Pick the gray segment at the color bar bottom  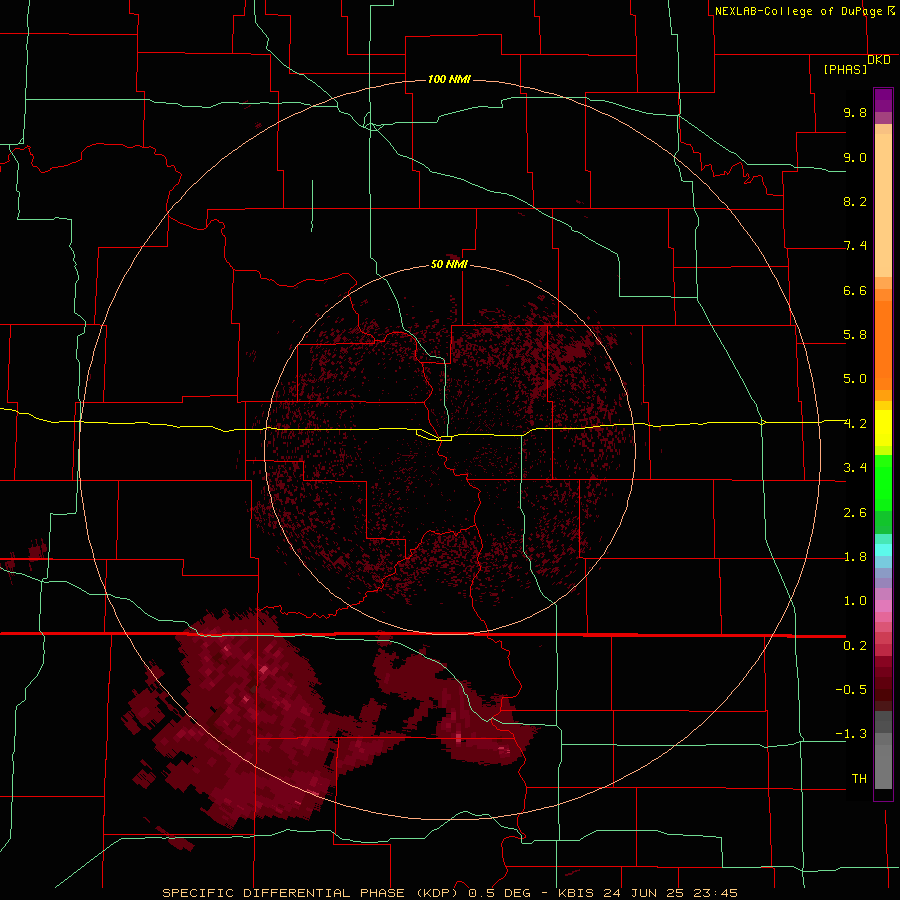(883, 766)
